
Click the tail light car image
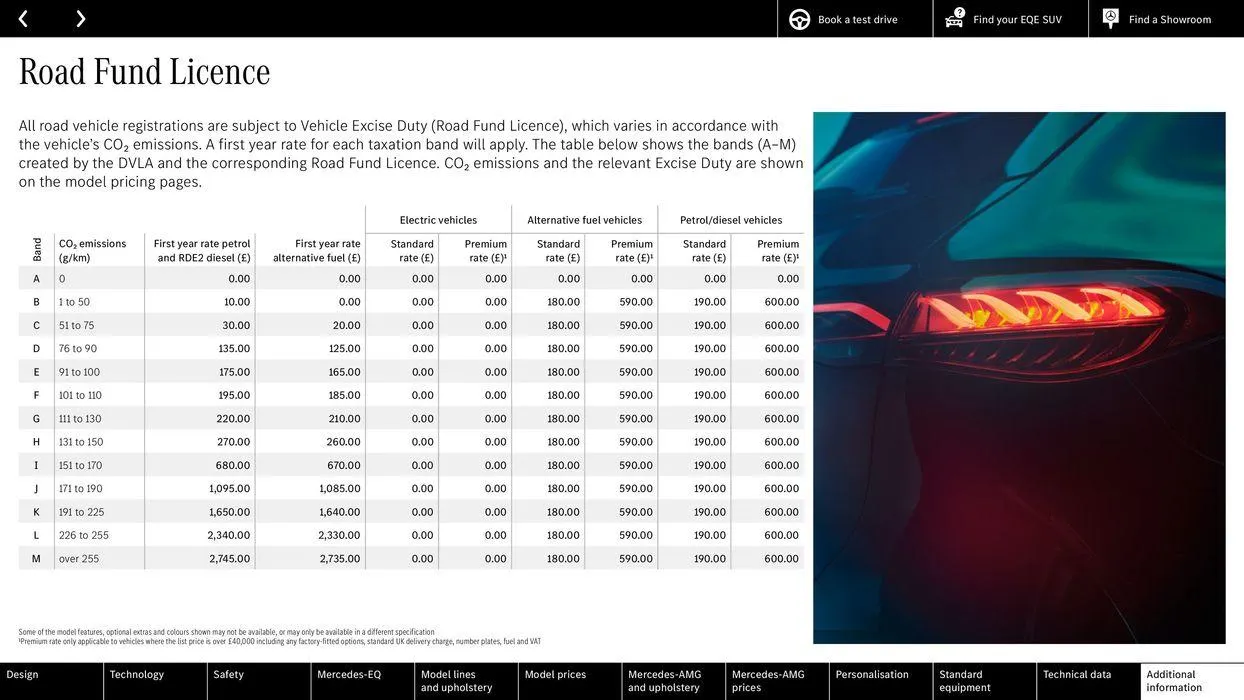[1019, 378]
